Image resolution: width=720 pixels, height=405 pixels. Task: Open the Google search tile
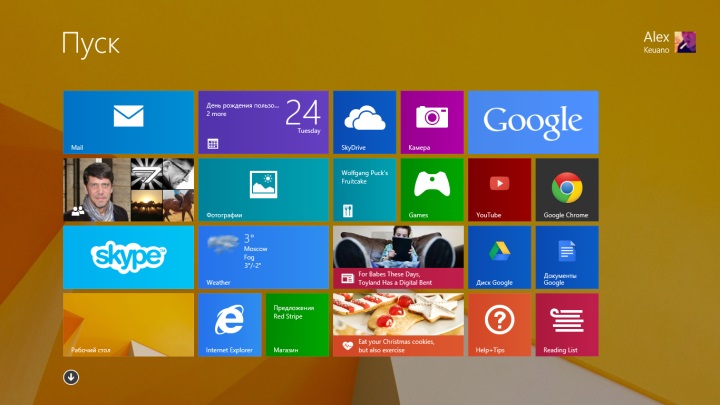[533, 122]
